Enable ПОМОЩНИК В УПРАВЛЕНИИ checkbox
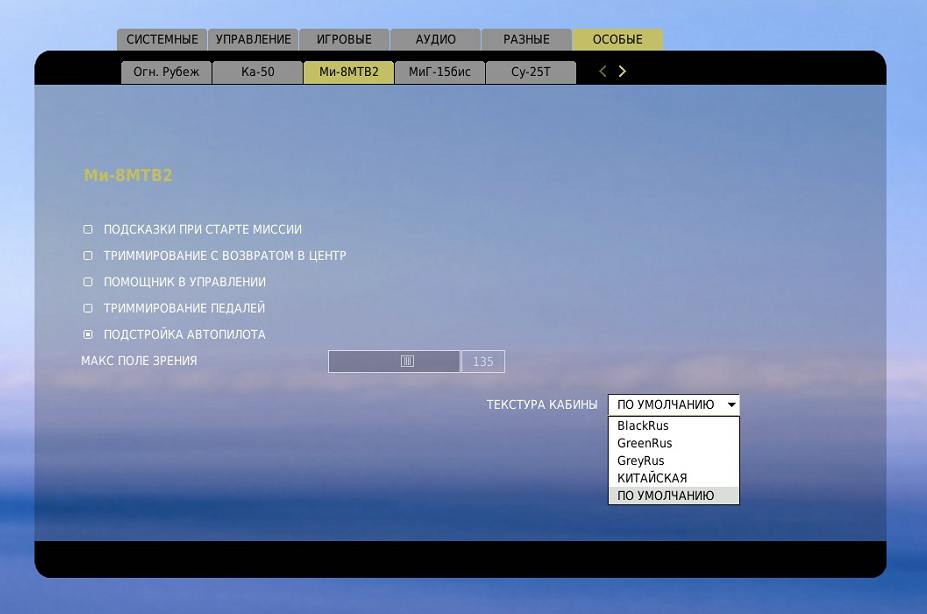 click(88, 282)
